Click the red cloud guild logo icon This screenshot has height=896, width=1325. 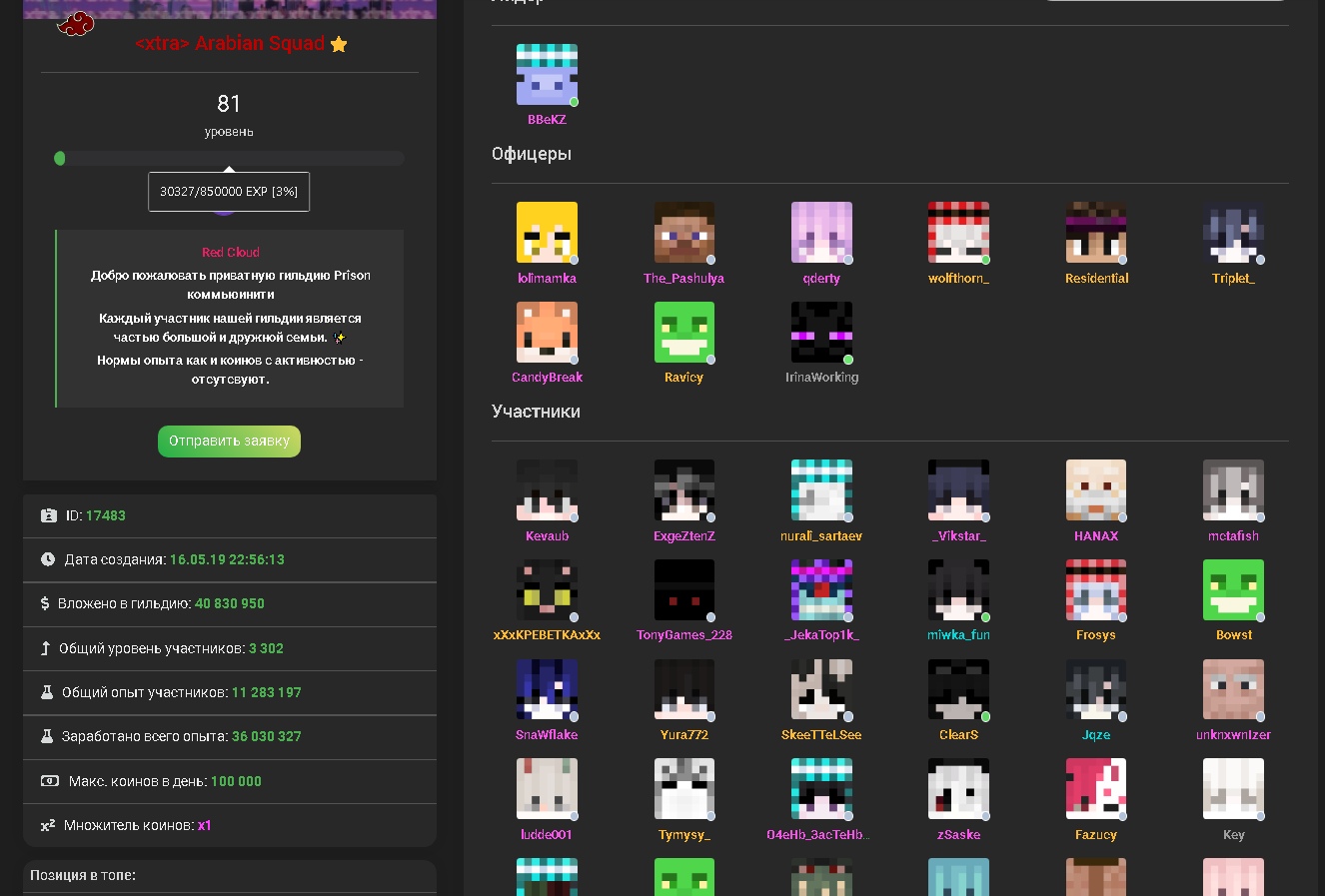pos(76,24)
